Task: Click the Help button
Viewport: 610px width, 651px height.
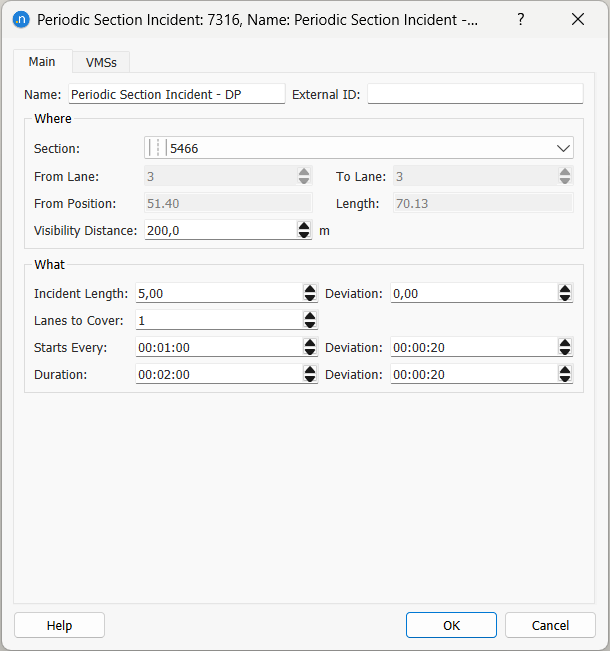Action: [59, 625]
